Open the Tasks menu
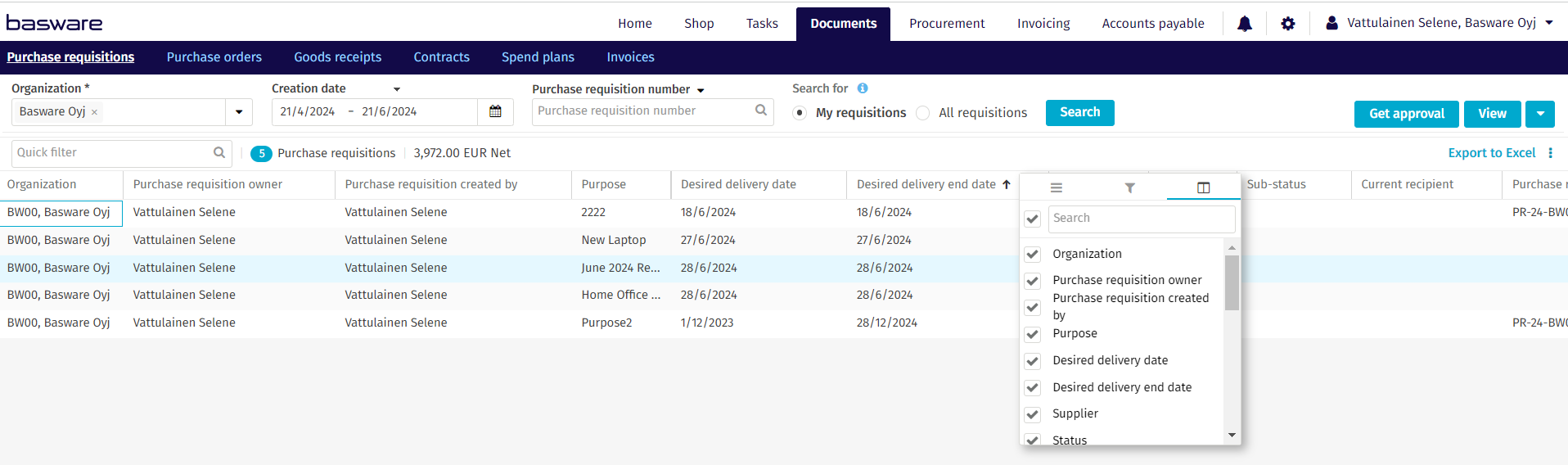 point(762,24)
